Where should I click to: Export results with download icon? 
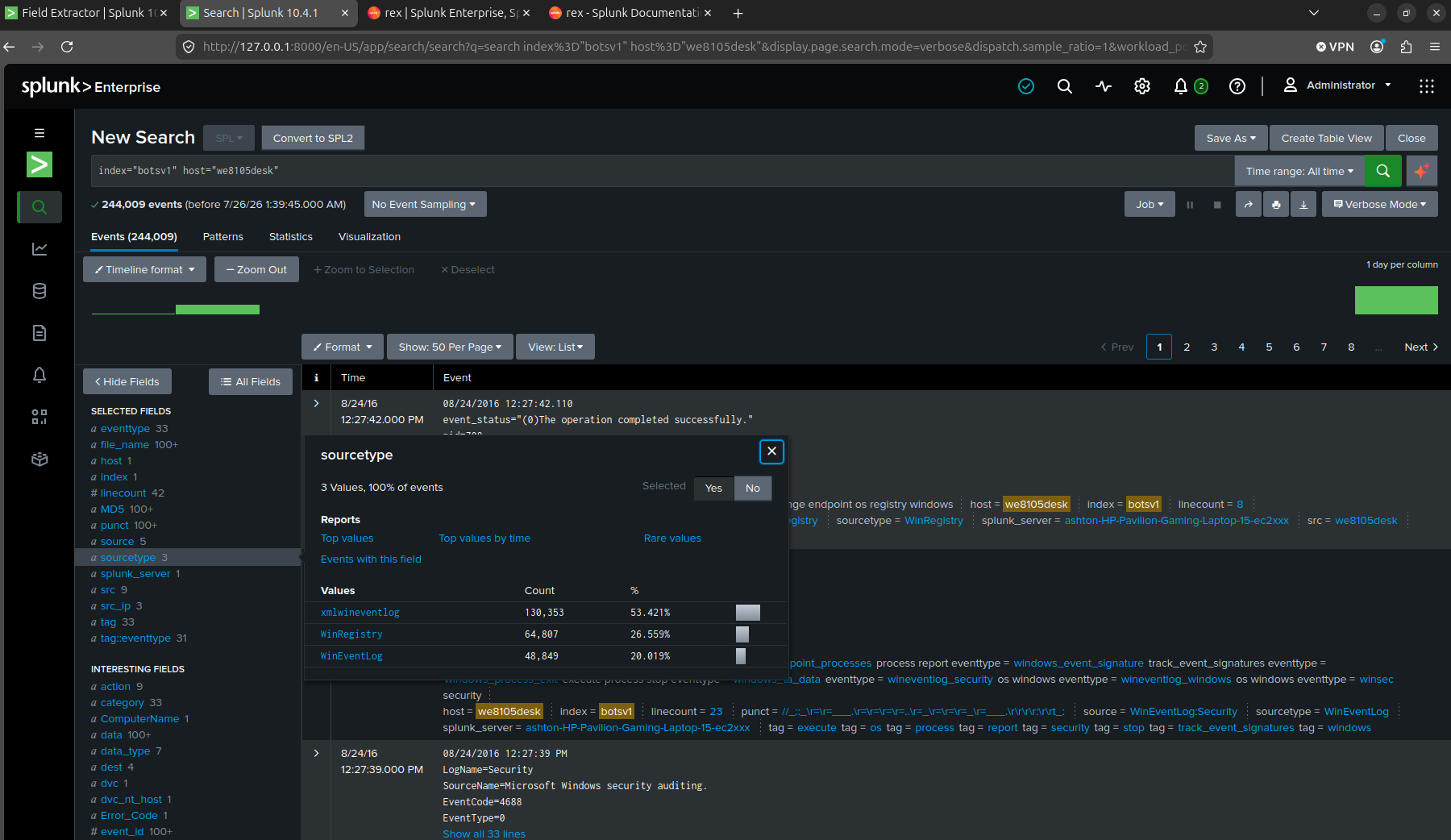(1303, 205)
